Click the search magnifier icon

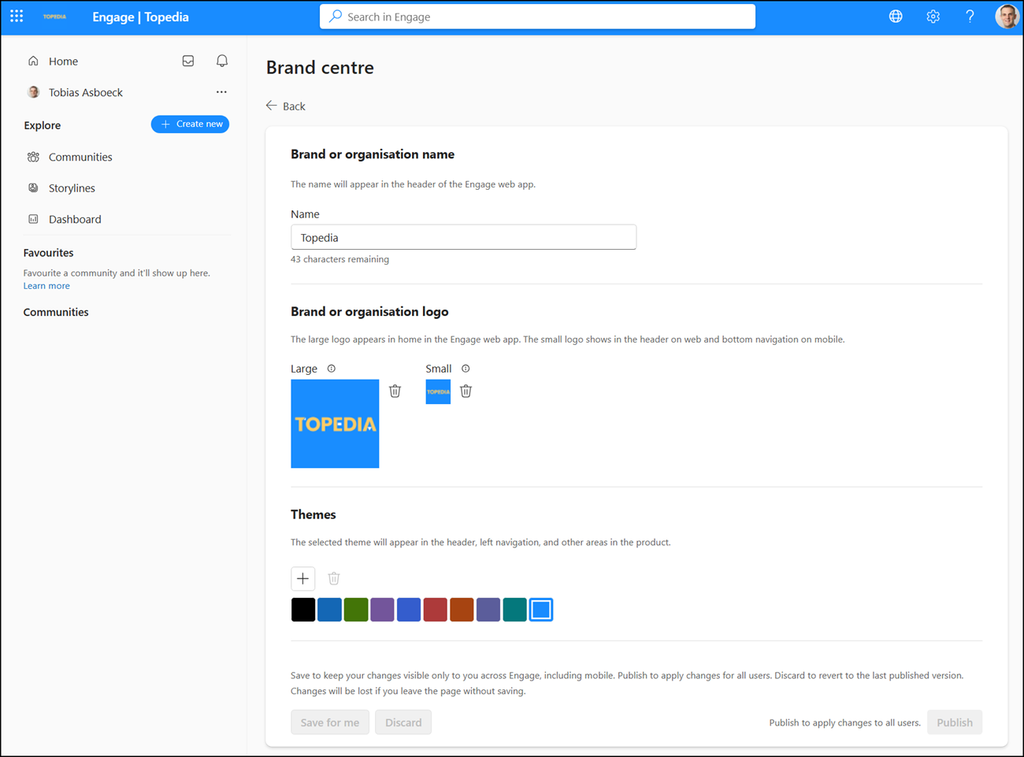click(335, 16)
